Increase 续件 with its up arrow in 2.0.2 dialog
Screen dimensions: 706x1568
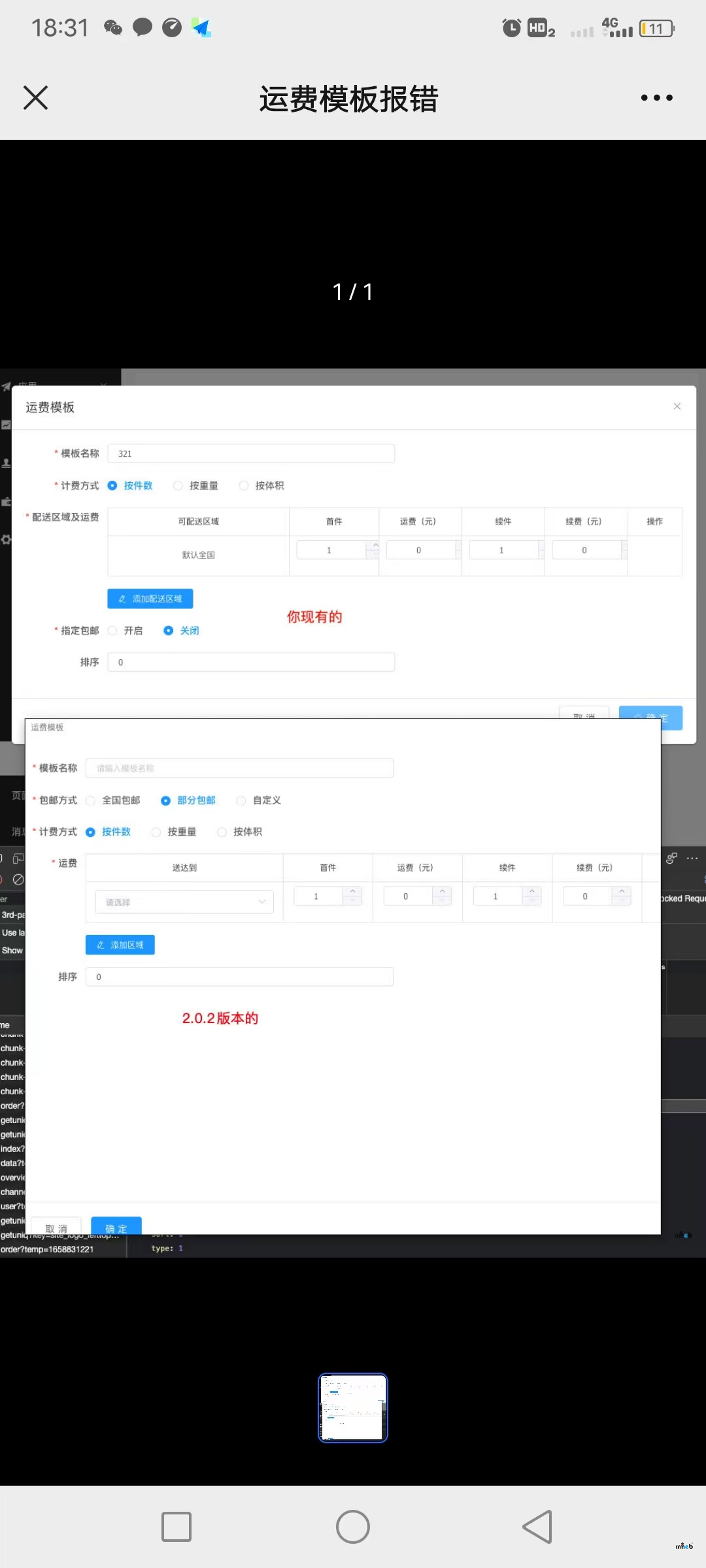coord(532,891)
